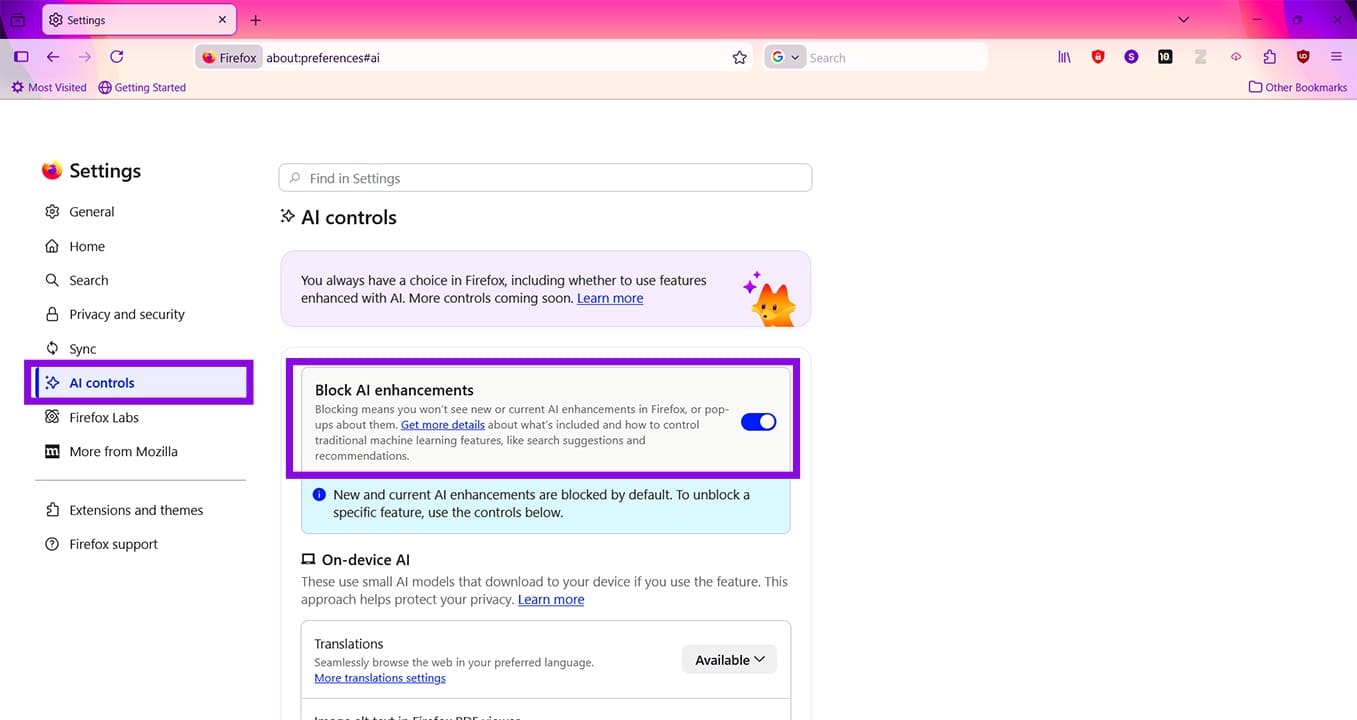Open the Google search engine dropdown
Viewport: 1357px width, 720px height.
click(x=785, y=58)
